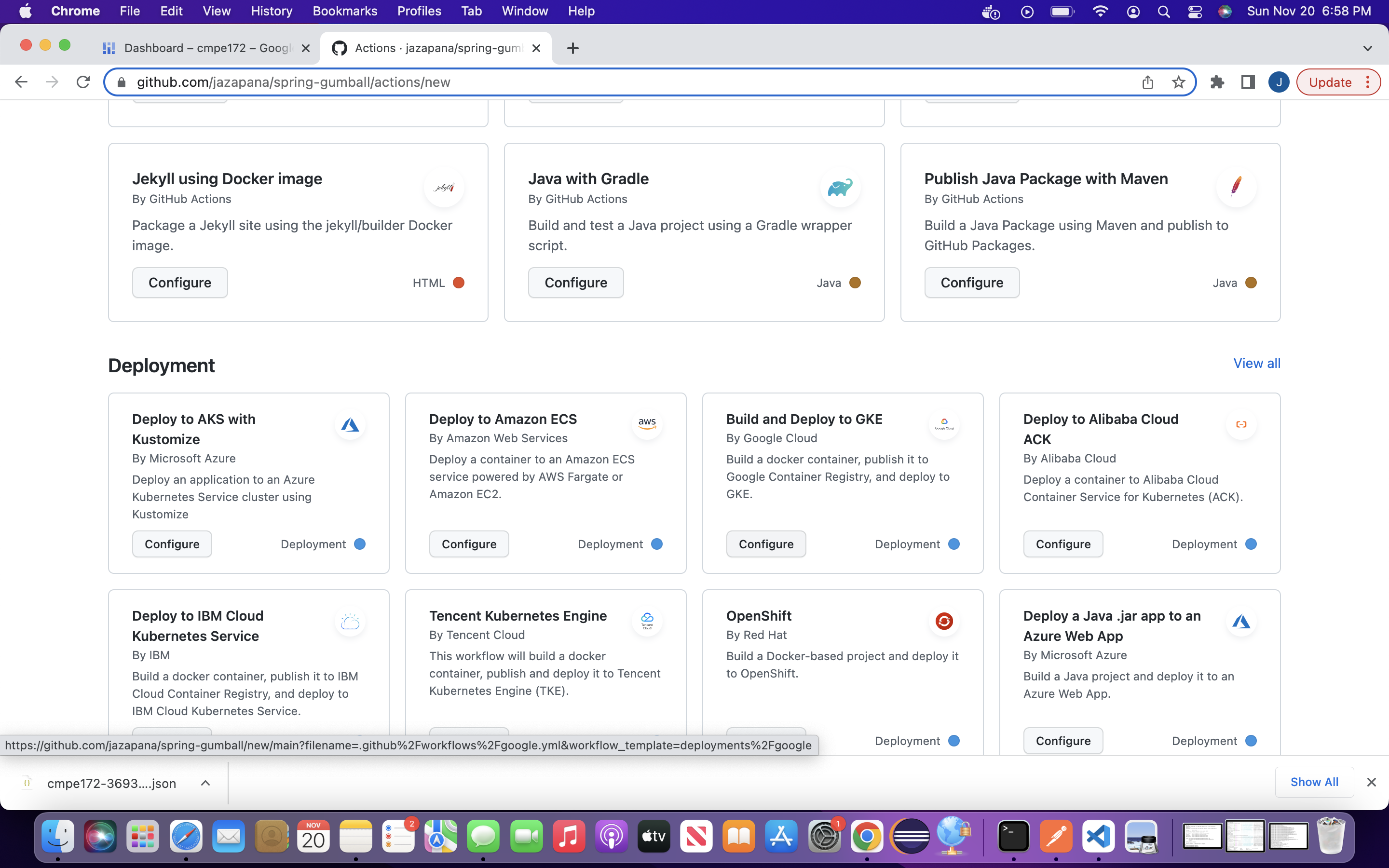The width and height of the screenshot is (1389, 868).
Task: Click the bookmark star icon in address bar
Action: 1178,82
